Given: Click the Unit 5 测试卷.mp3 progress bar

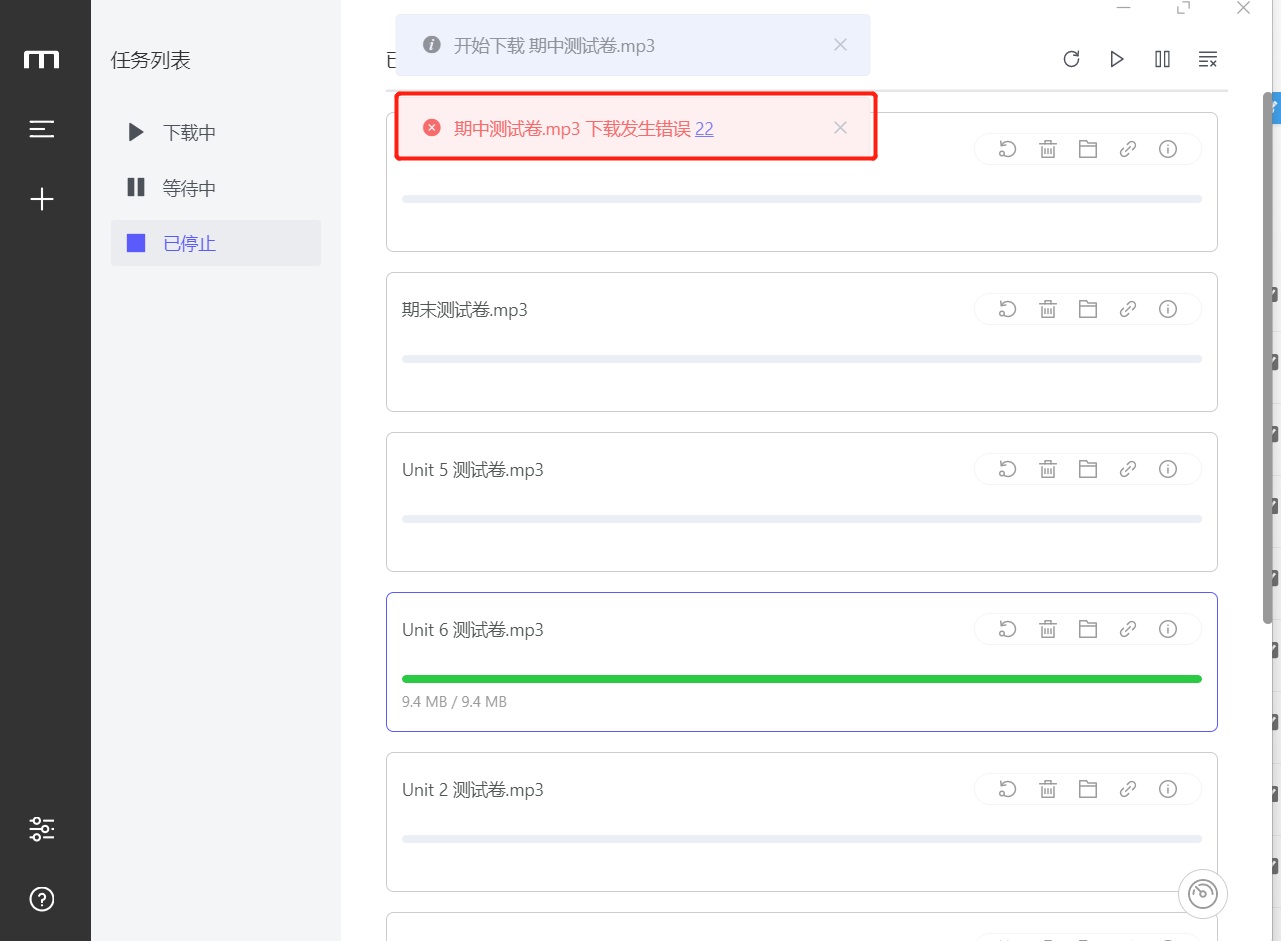Looking at the screenshot, I should tap(802, 519).
